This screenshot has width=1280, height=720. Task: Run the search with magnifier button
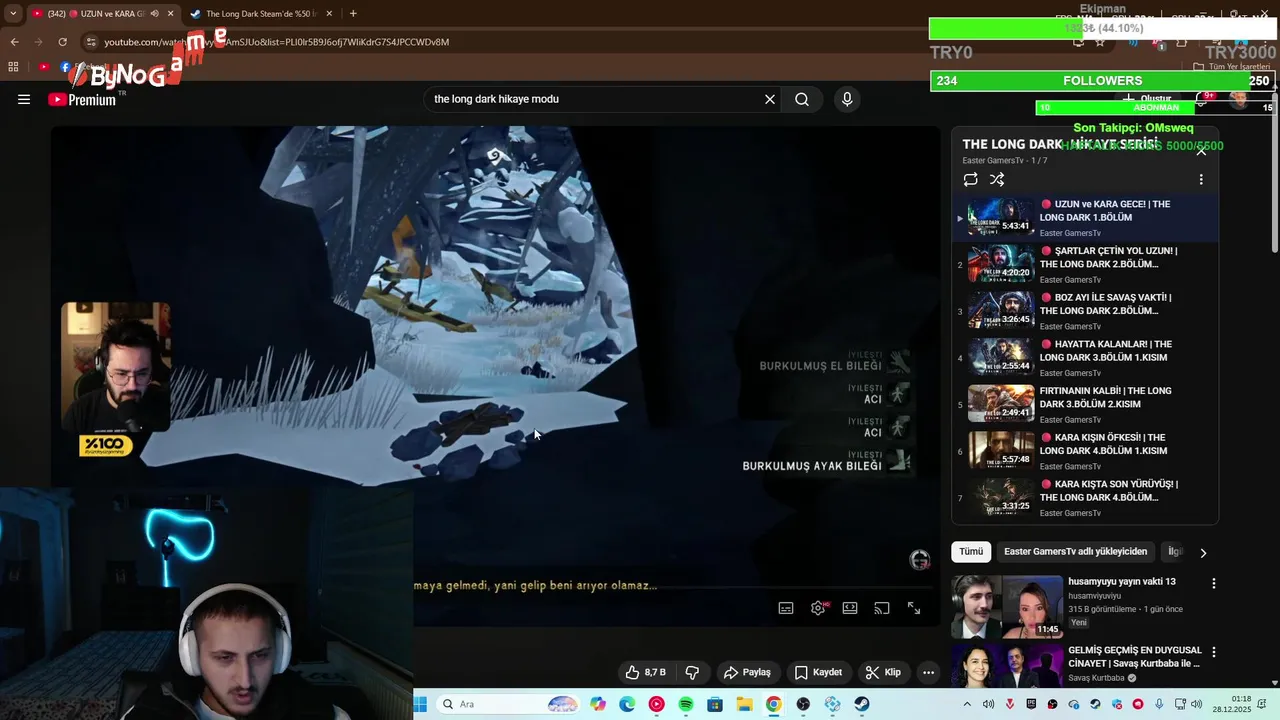click(802, 99)
